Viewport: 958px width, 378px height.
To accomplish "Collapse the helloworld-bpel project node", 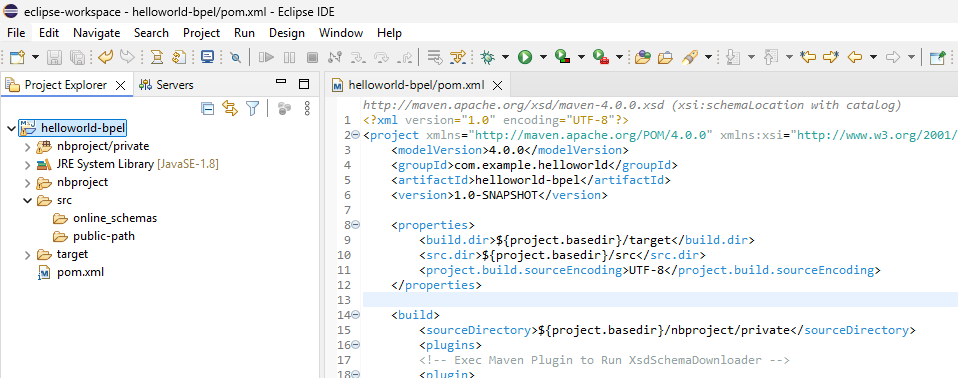I will point(11,129).
